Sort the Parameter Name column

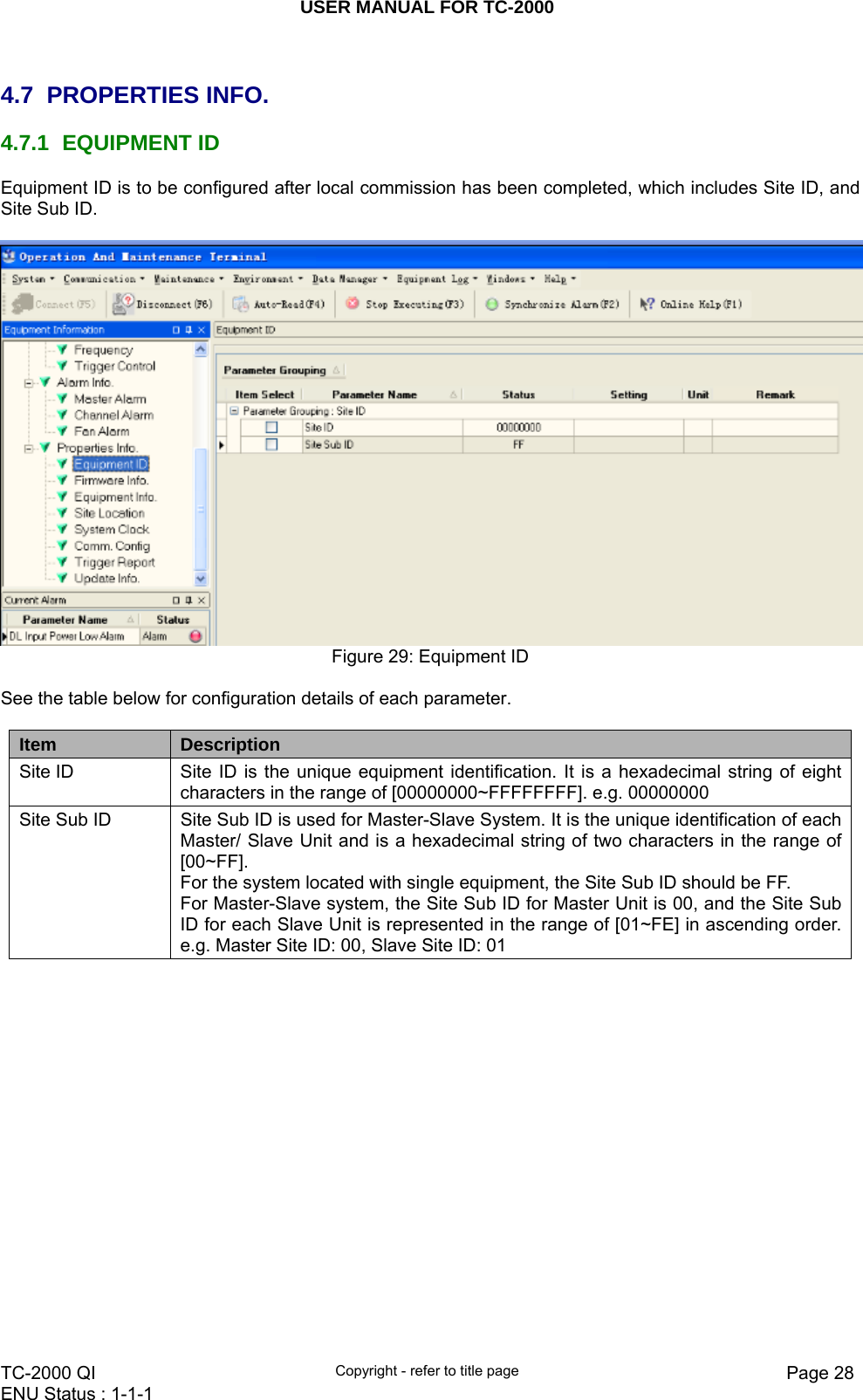pyautogui.click(x=383, y=395)
